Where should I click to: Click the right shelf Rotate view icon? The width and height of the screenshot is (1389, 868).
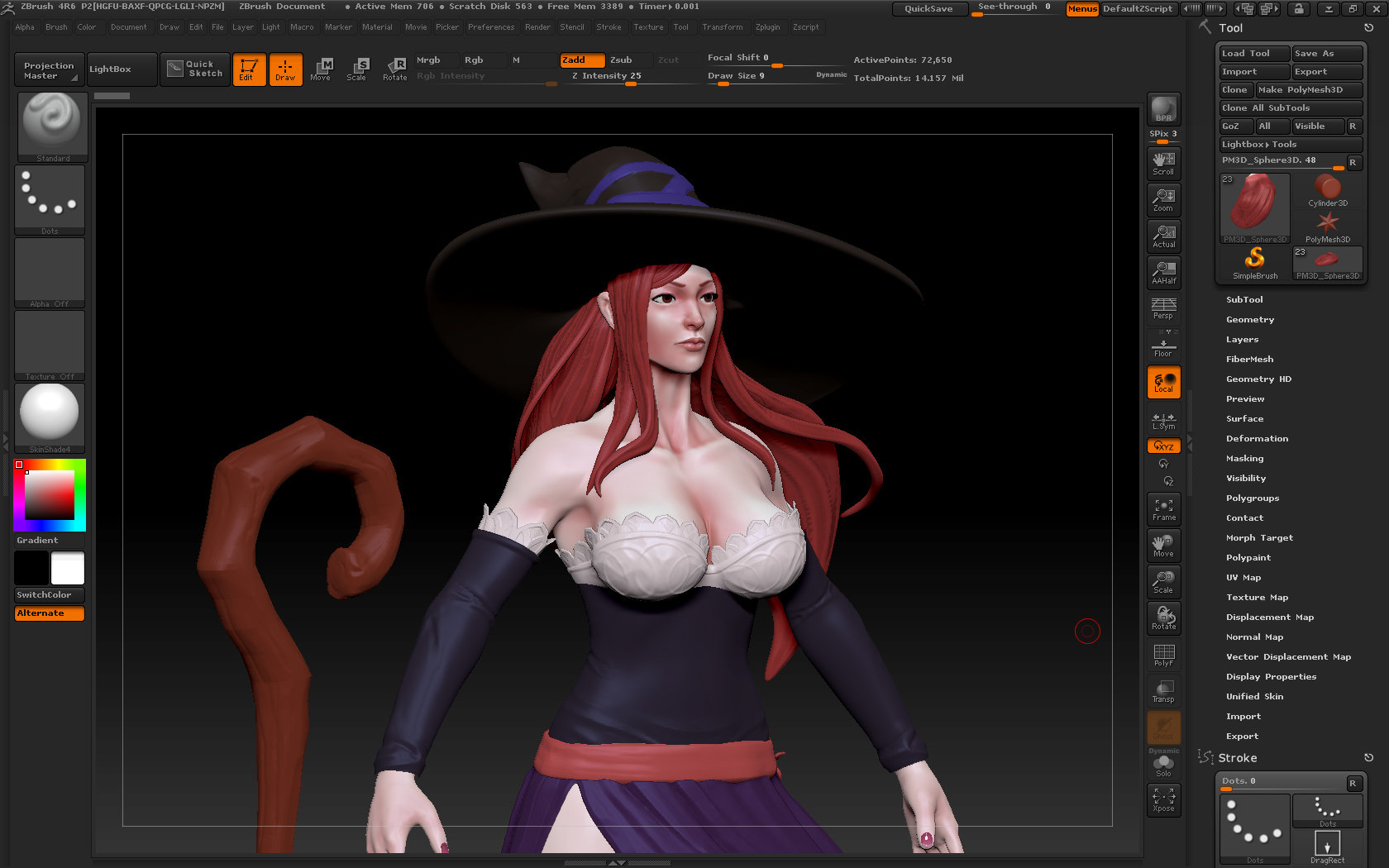1163,618
